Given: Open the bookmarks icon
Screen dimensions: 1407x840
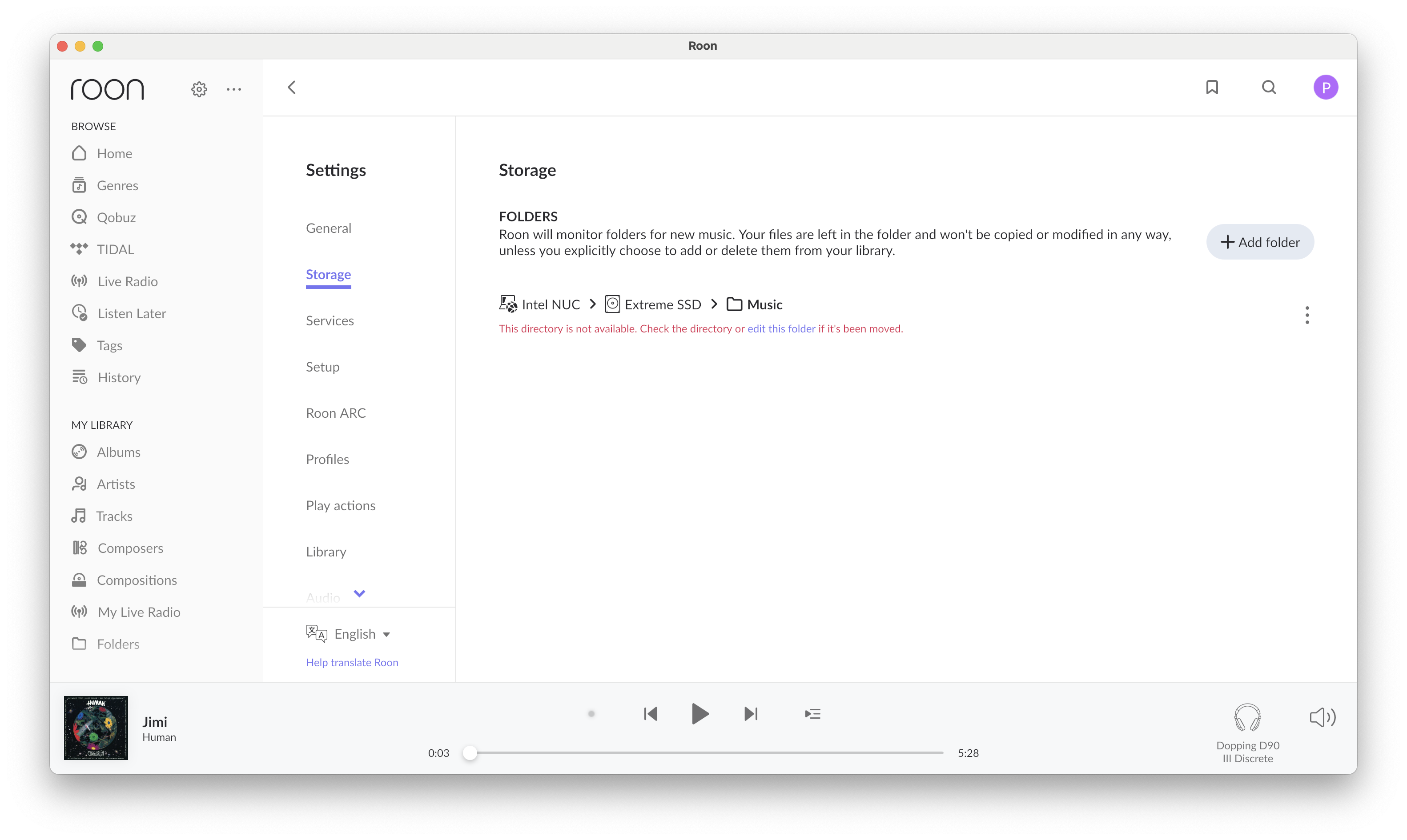Looking at the screenshot, I should (x=1212, y=87).
